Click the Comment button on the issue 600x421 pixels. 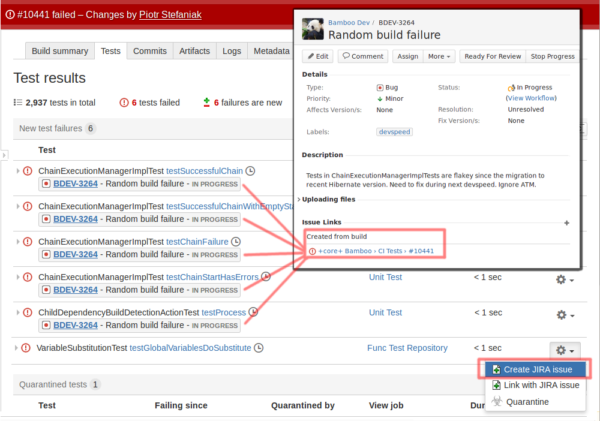363,57
